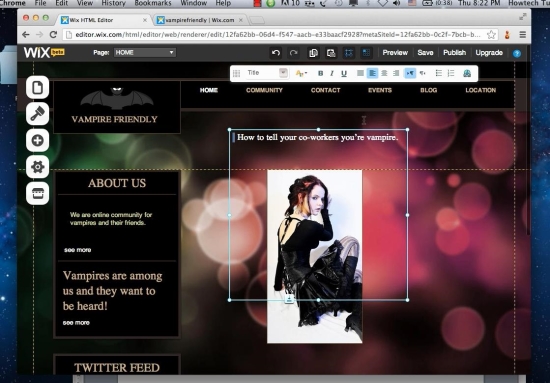Select EVENTS in site navigation
The width and height of the screenshot is (550, 383).
point(380,90)
